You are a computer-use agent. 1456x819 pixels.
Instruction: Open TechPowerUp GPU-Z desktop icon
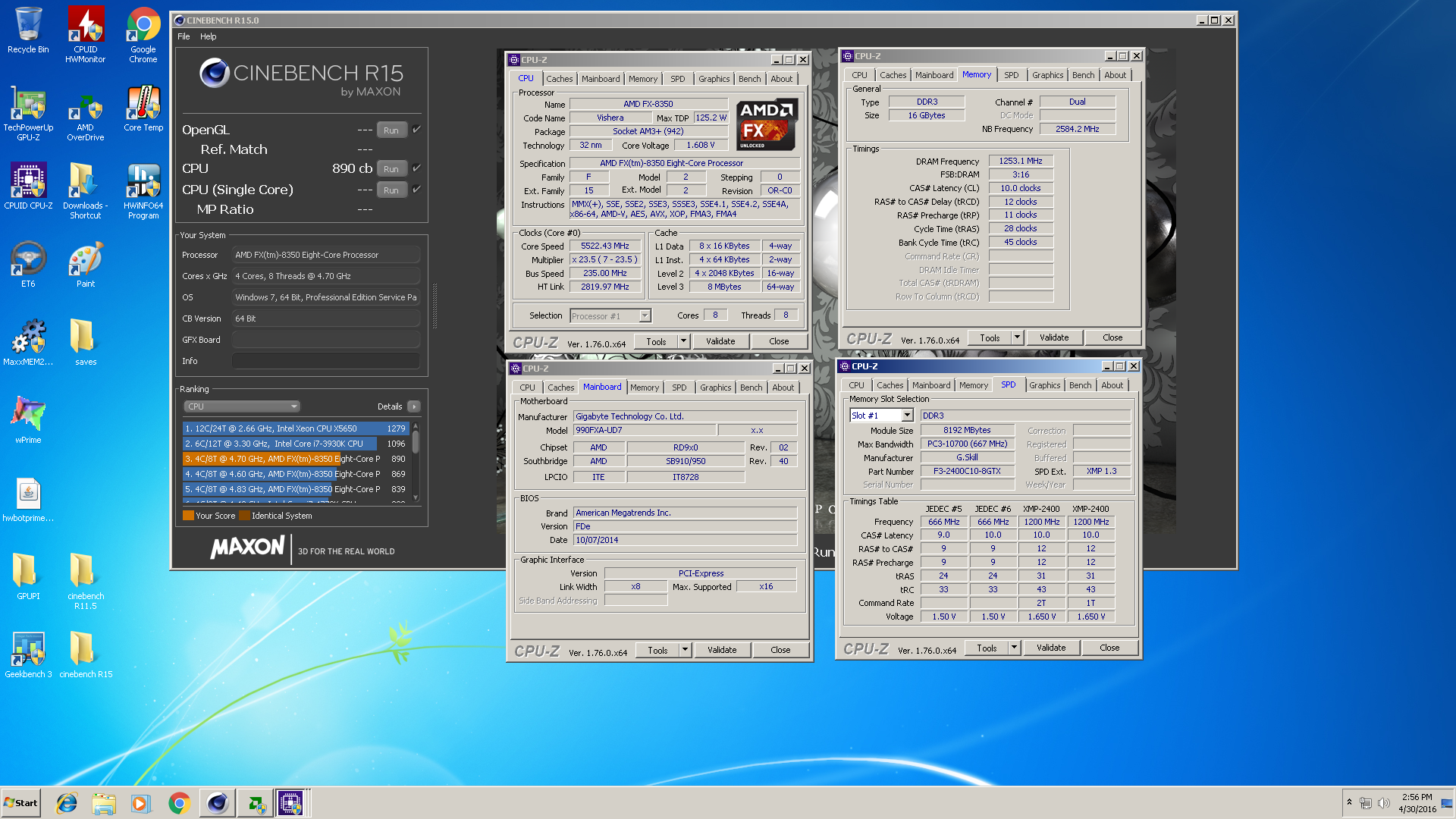28,112
